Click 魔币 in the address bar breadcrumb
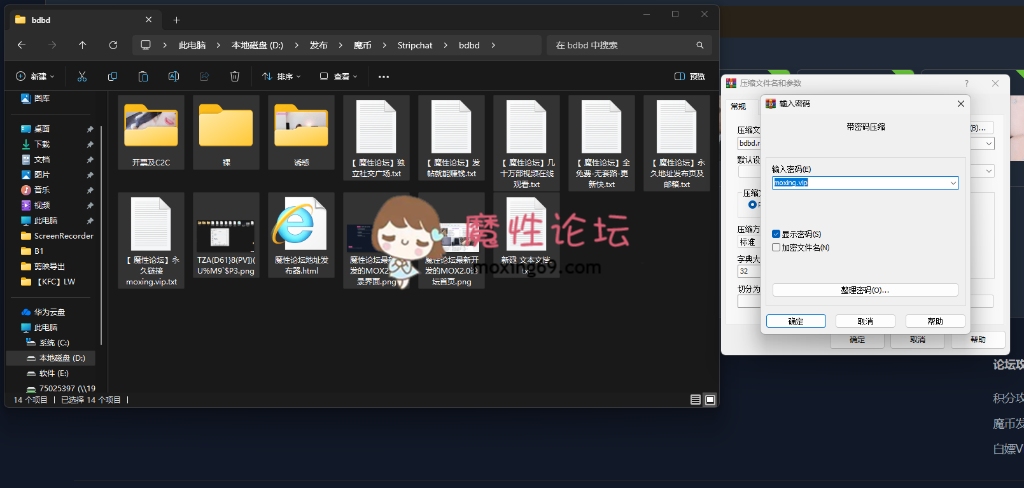Image resolution: width=1024 pixels, height=488 pixels. tap(362, 45)
